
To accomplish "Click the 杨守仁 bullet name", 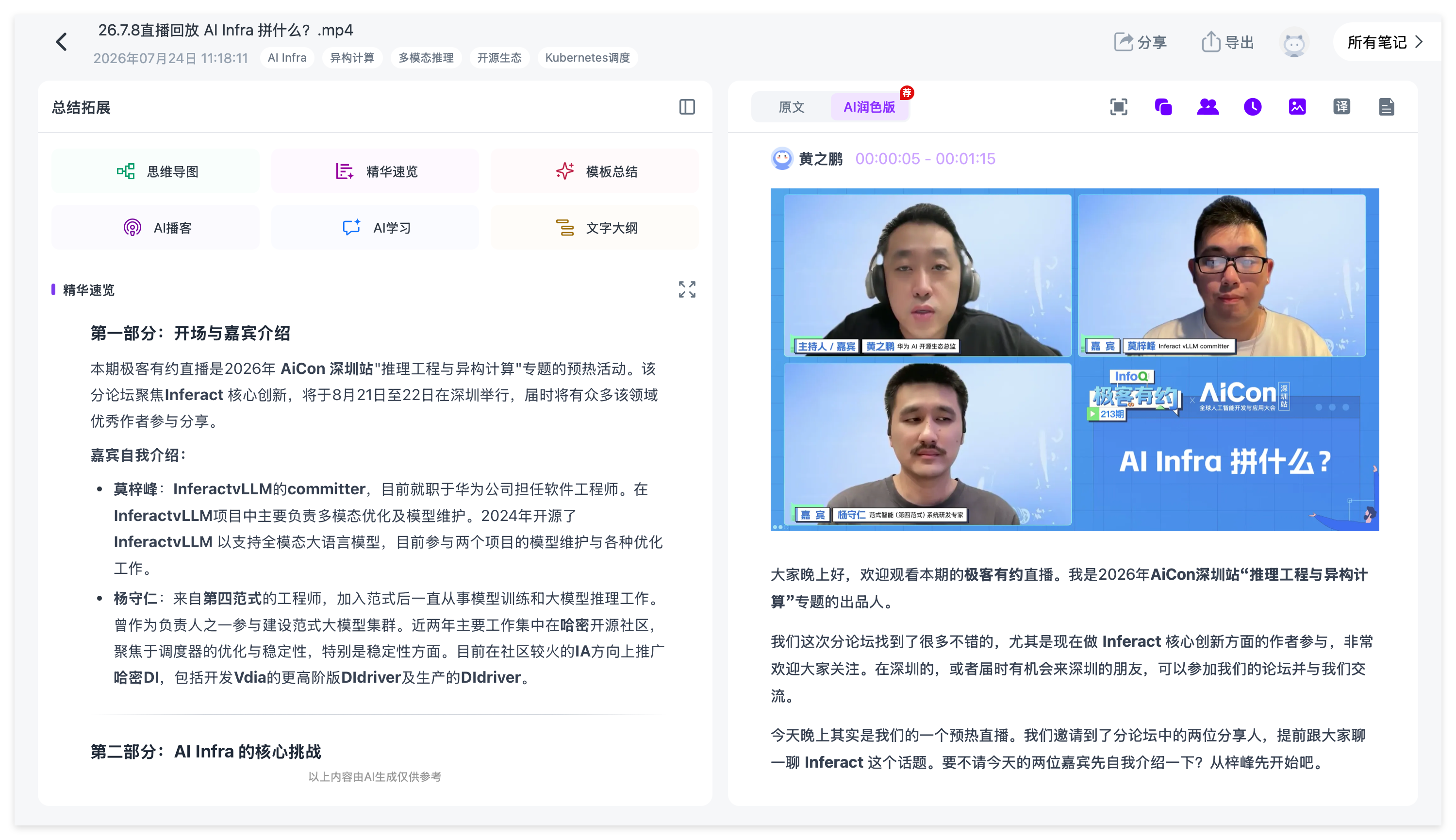I will tap(135, 598).
